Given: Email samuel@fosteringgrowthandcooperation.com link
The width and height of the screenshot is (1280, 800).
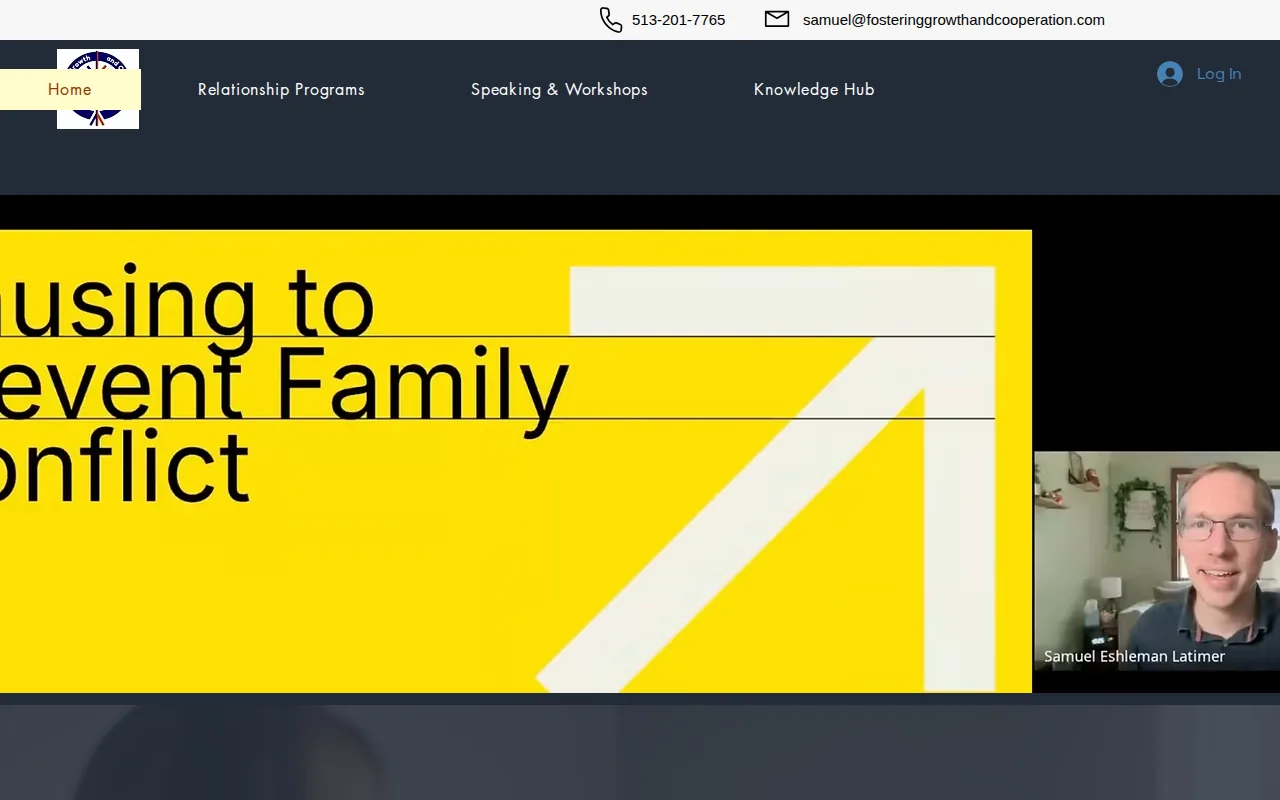Looking at the screenshot, I should pos(954,20).
